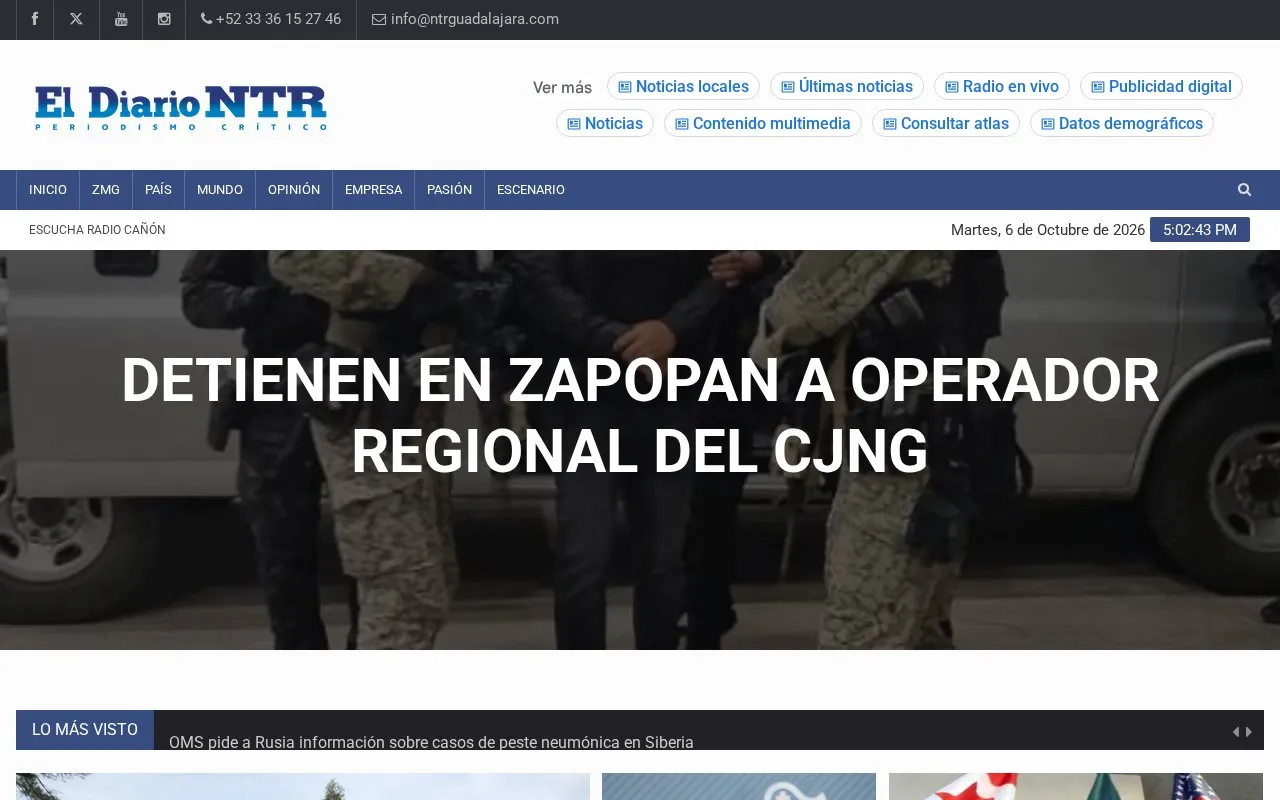Open the Últimas noticias tag link
Viewport: 1280px width, 800px height.
point(847,86)
